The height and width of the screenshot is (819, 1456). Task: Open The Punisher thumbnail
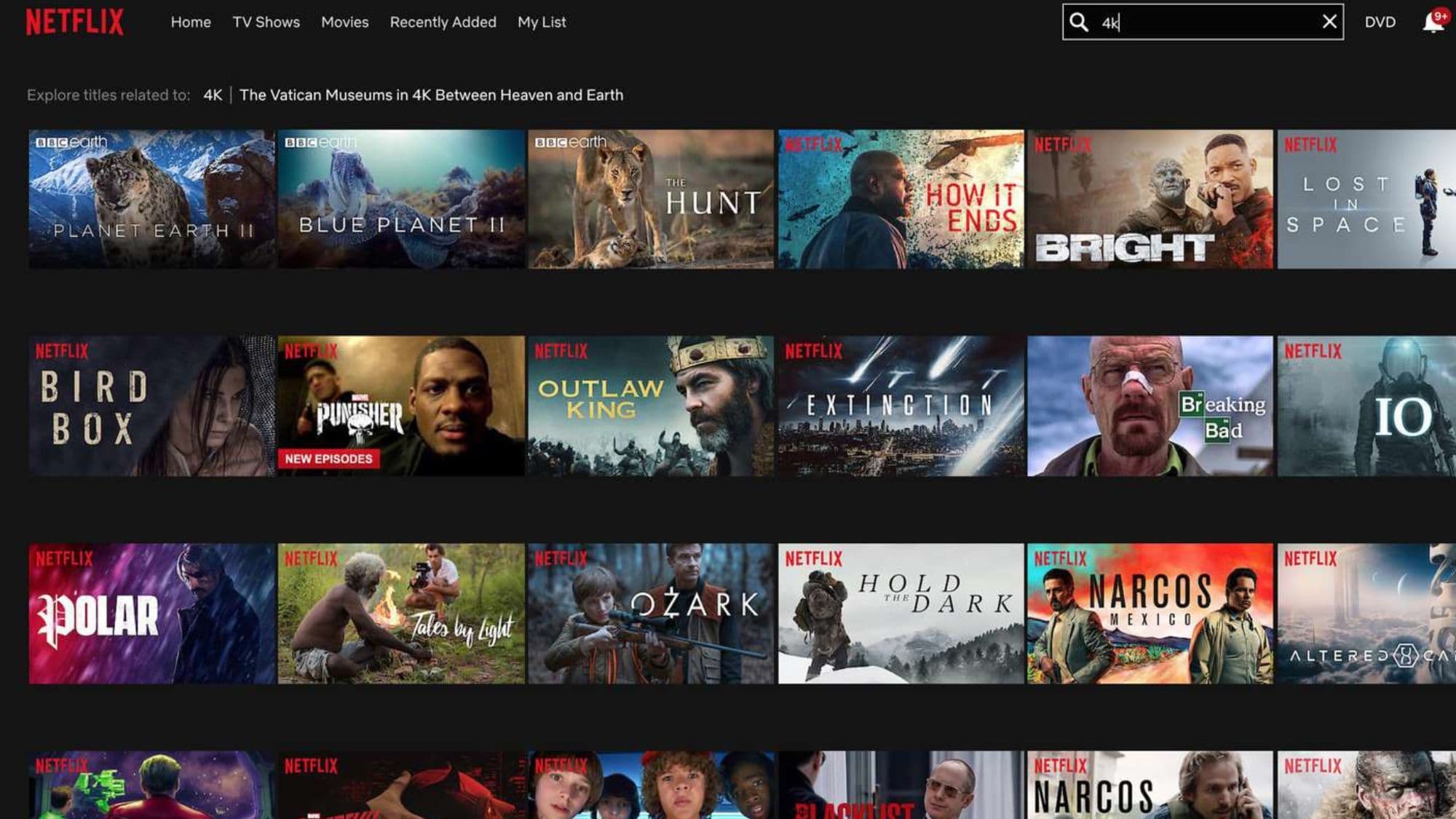401,405
